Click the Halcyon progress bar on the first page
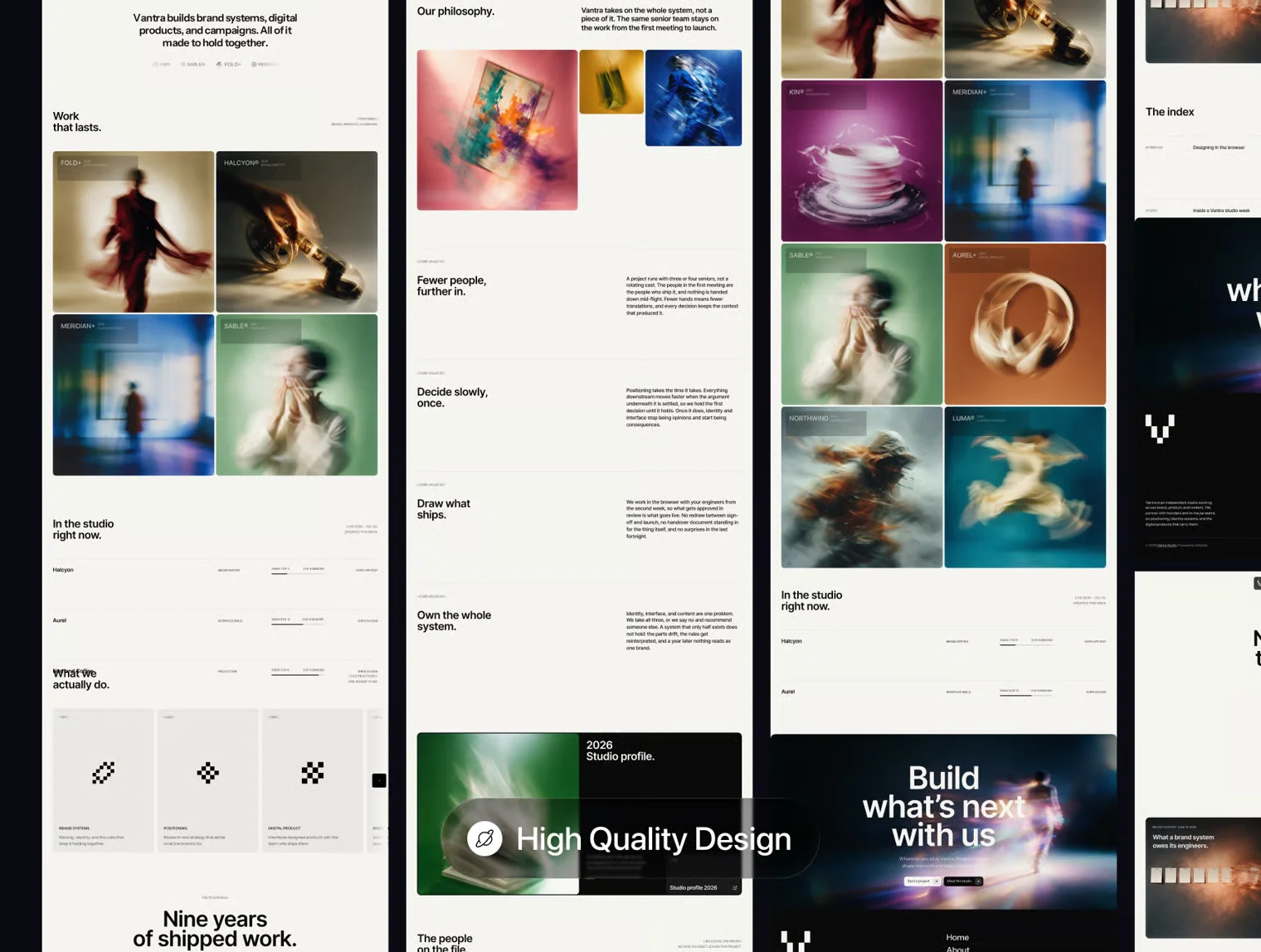This screenshot has width=1261, height=952. (298, 573)
